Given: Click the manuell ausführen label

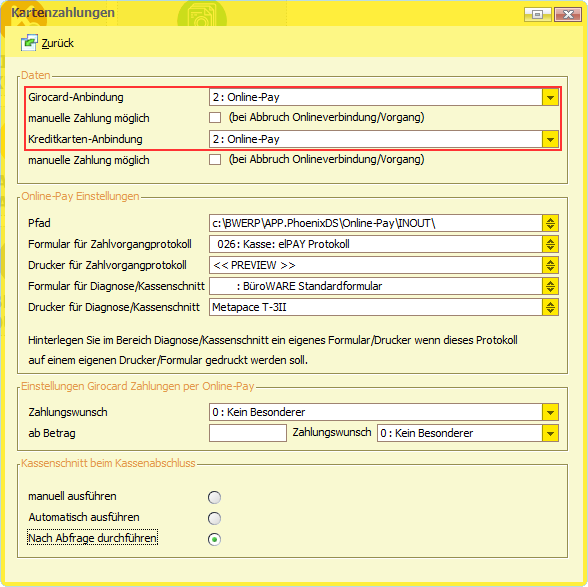Looking at the screenshot, I should [72, 496].
